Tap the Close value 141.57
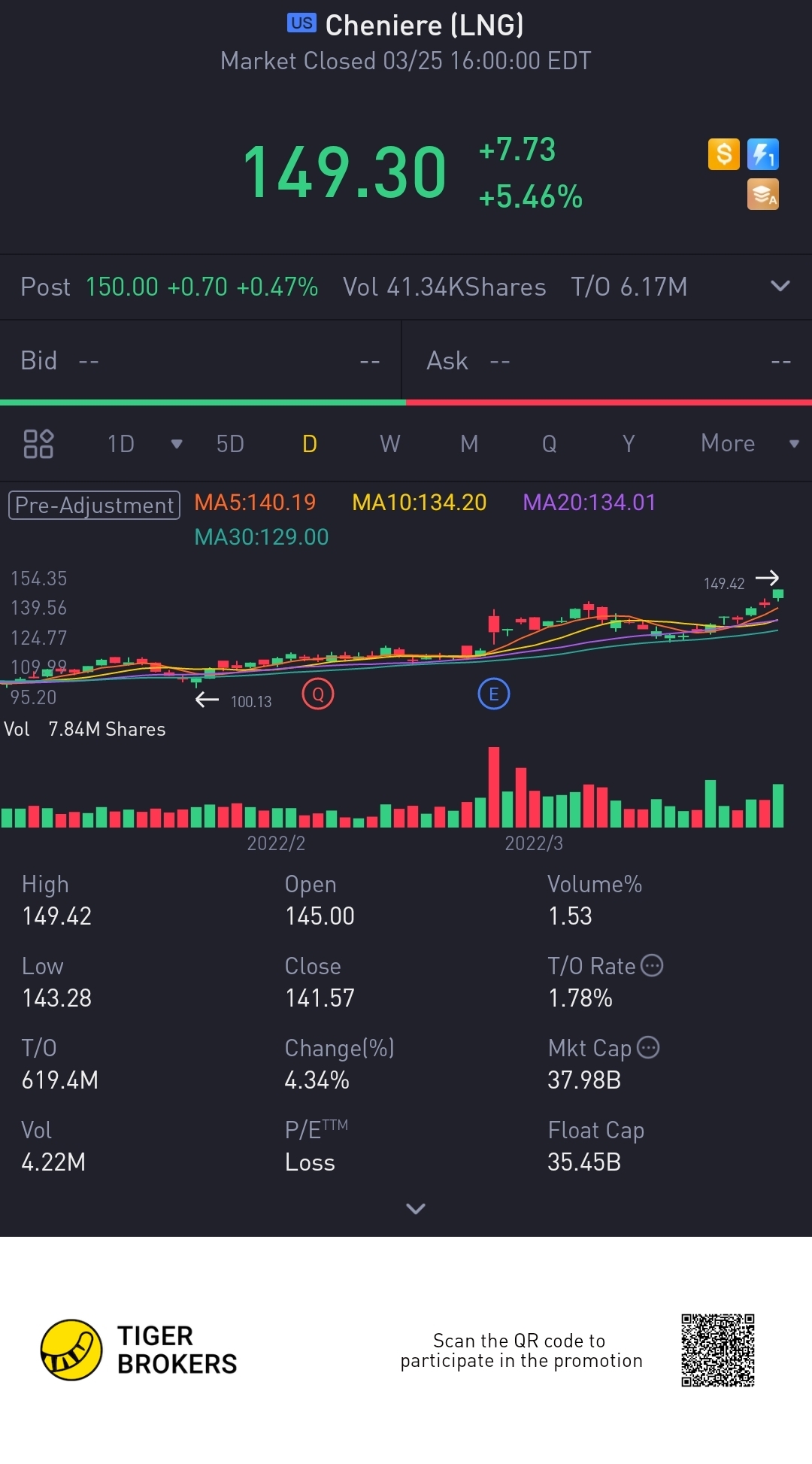Image resolution: width=812 pixels, height=1464 pixels. click(320, 998)
